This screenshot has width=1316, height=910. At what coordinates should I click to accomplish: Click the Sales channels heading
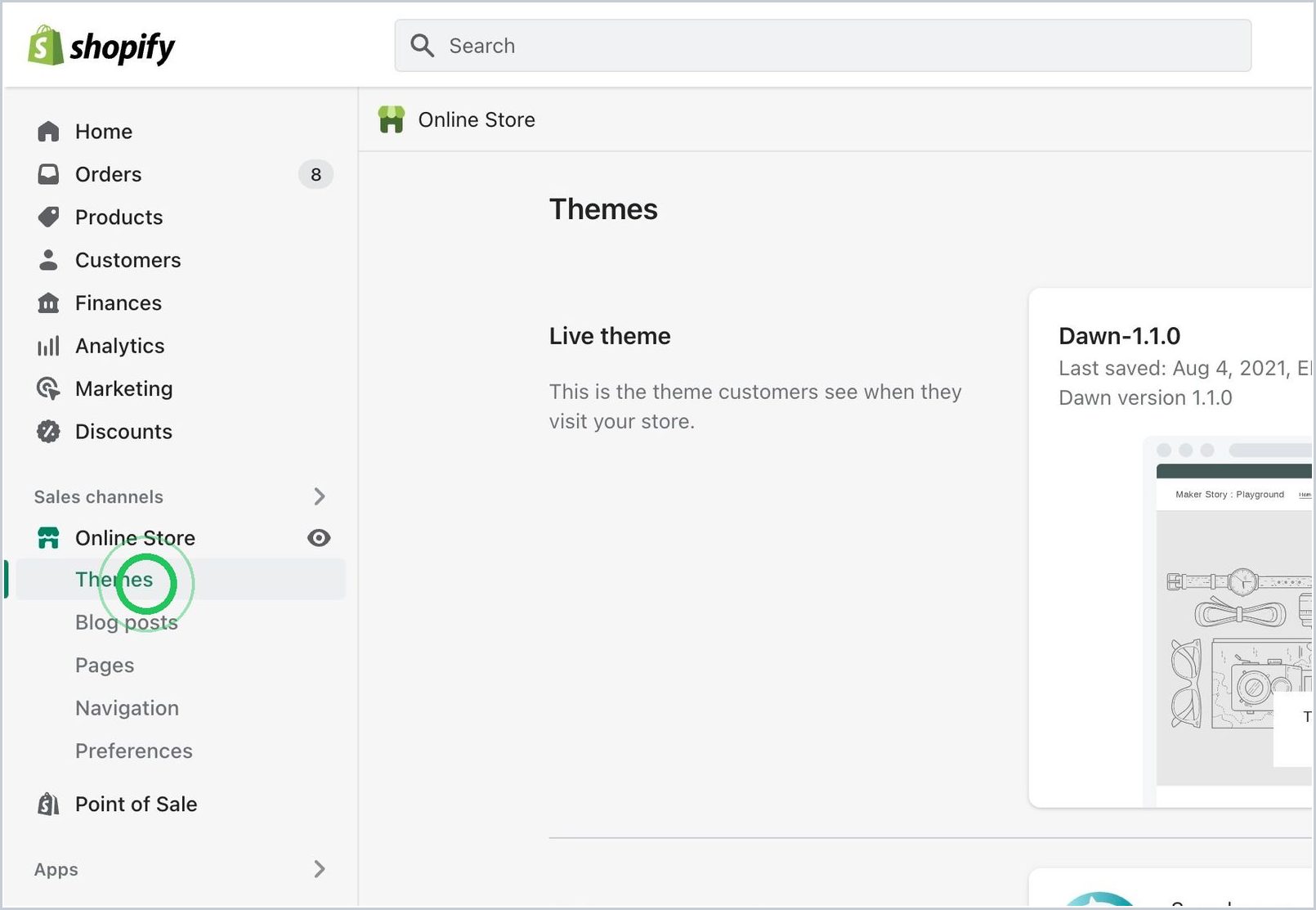tap(99, 497)
